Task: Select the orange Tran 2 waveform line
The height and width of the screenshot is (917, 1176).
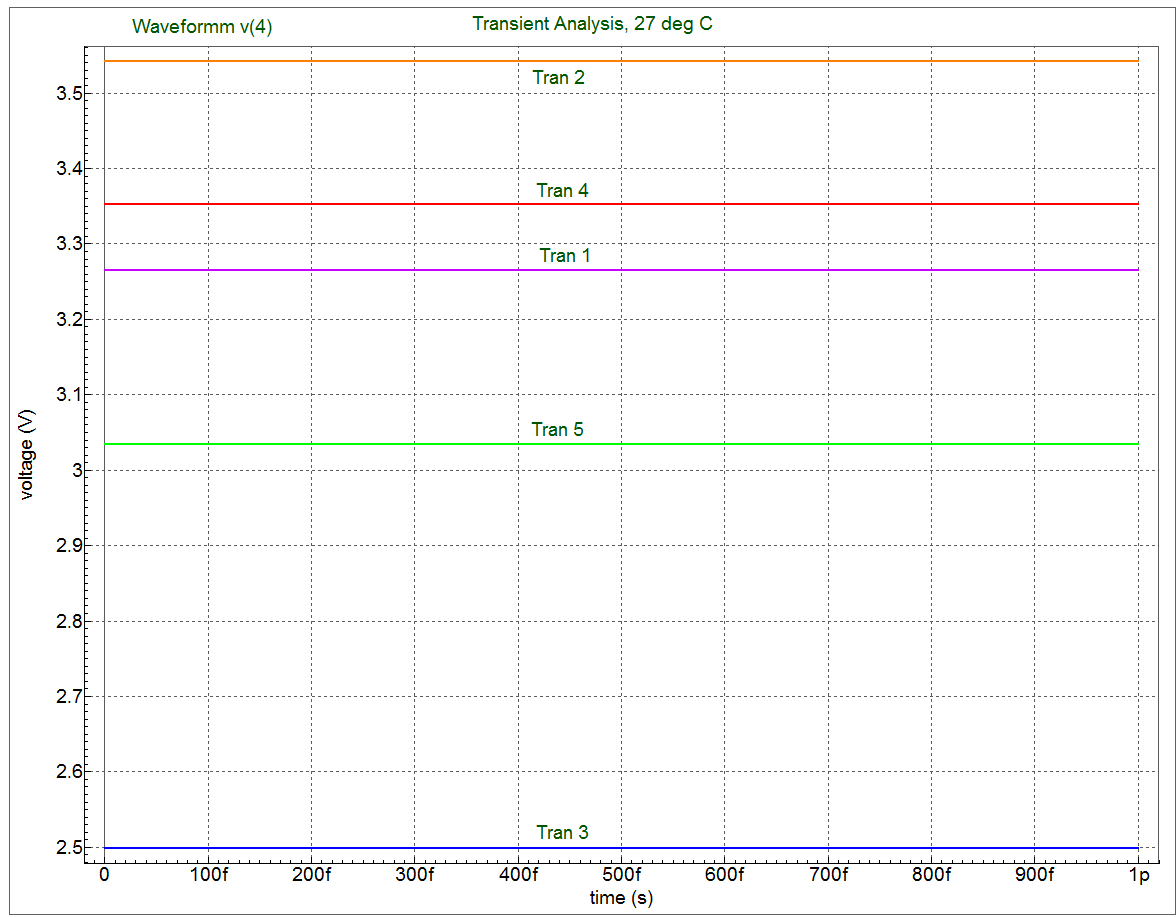Action: click(621, 61)
